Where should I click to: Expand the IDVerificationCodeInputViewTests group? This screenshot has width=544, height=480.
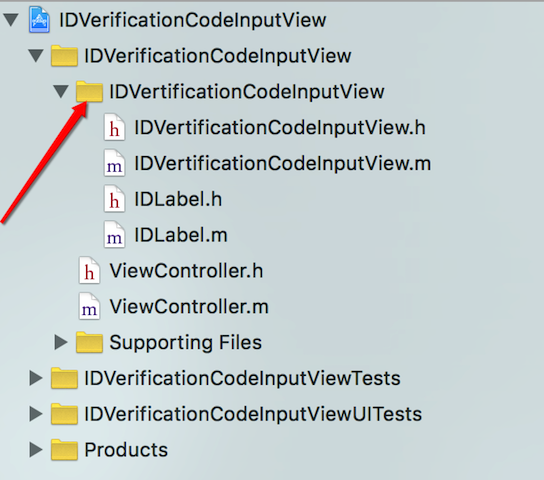pyautogui.click(x=36, y=378)
